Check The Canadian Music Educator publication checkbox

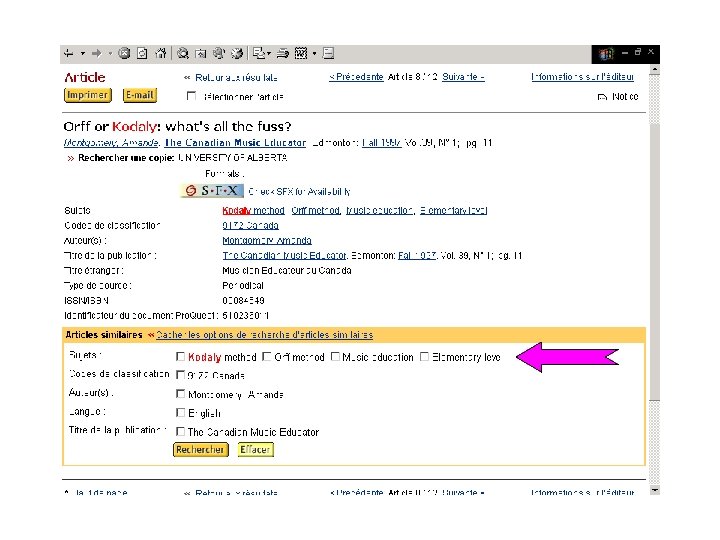click(x=180, y=432)
